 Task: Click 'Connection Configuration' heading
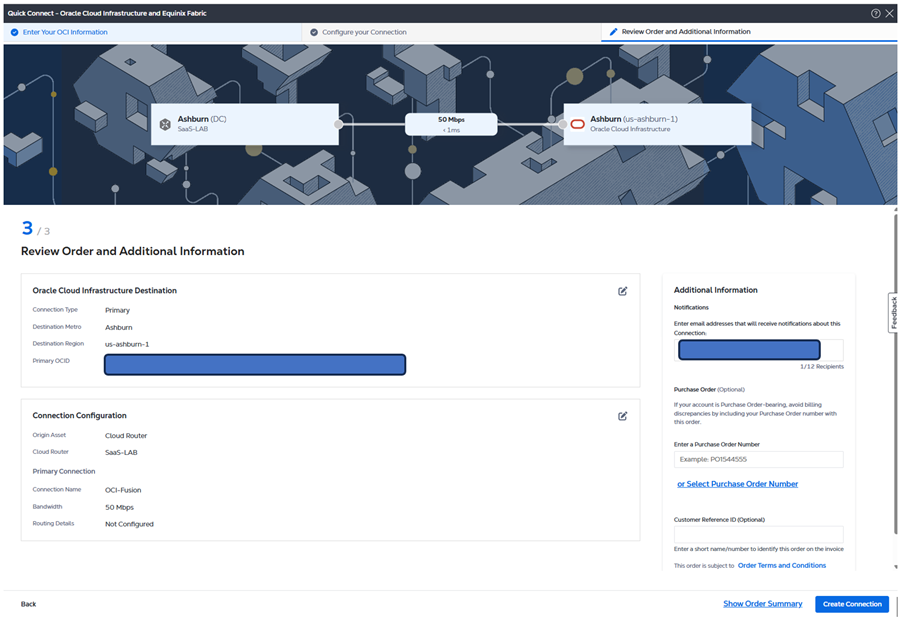coord(79,415)
